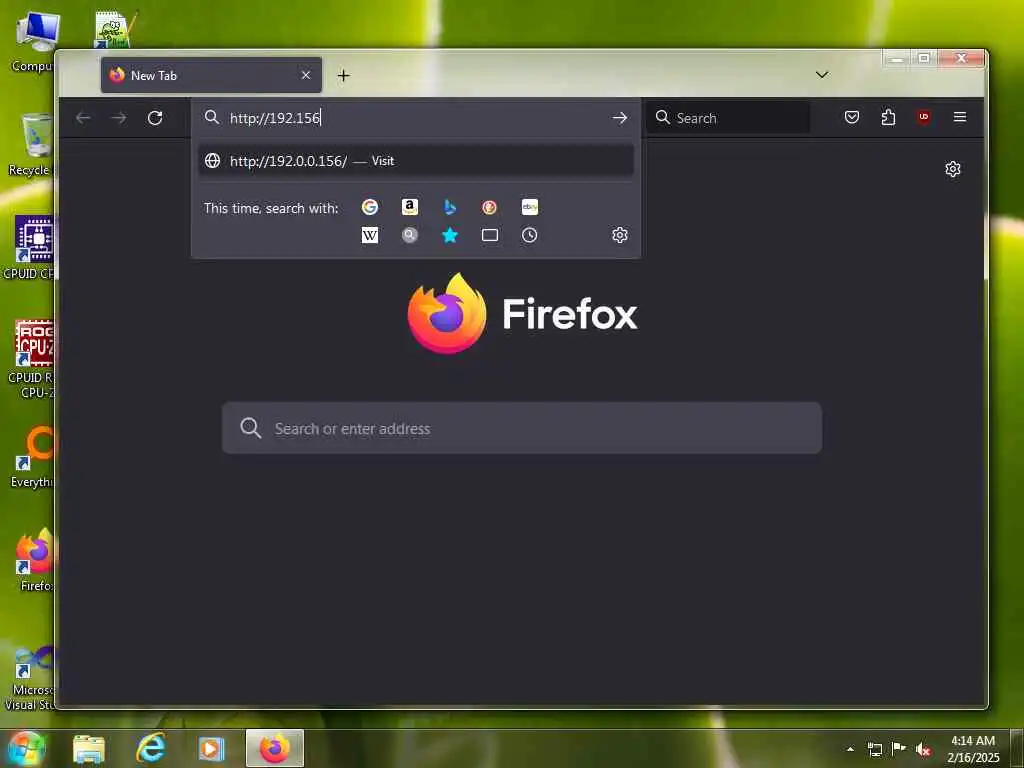Open Windows Explorer from the taskbar
The width and height of the screenshot is (1024, 768).
pyautogui.click(x=89, y=748)
